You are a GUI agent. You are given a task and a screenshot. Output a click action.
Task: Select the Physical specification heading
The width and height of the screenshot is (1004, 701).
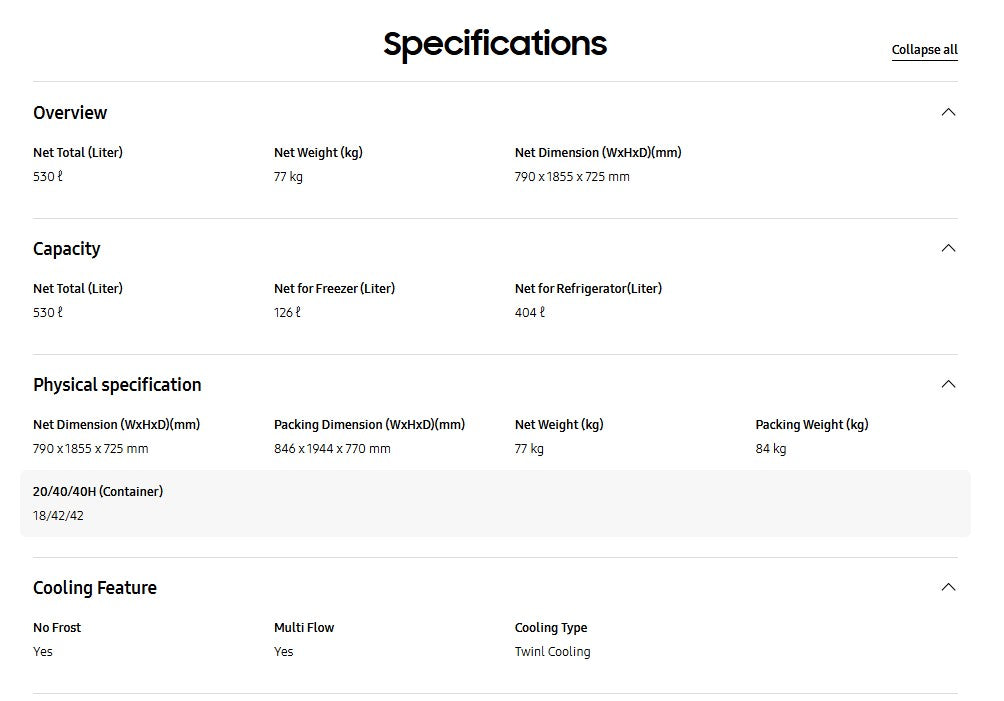click(x=117, y=385)
